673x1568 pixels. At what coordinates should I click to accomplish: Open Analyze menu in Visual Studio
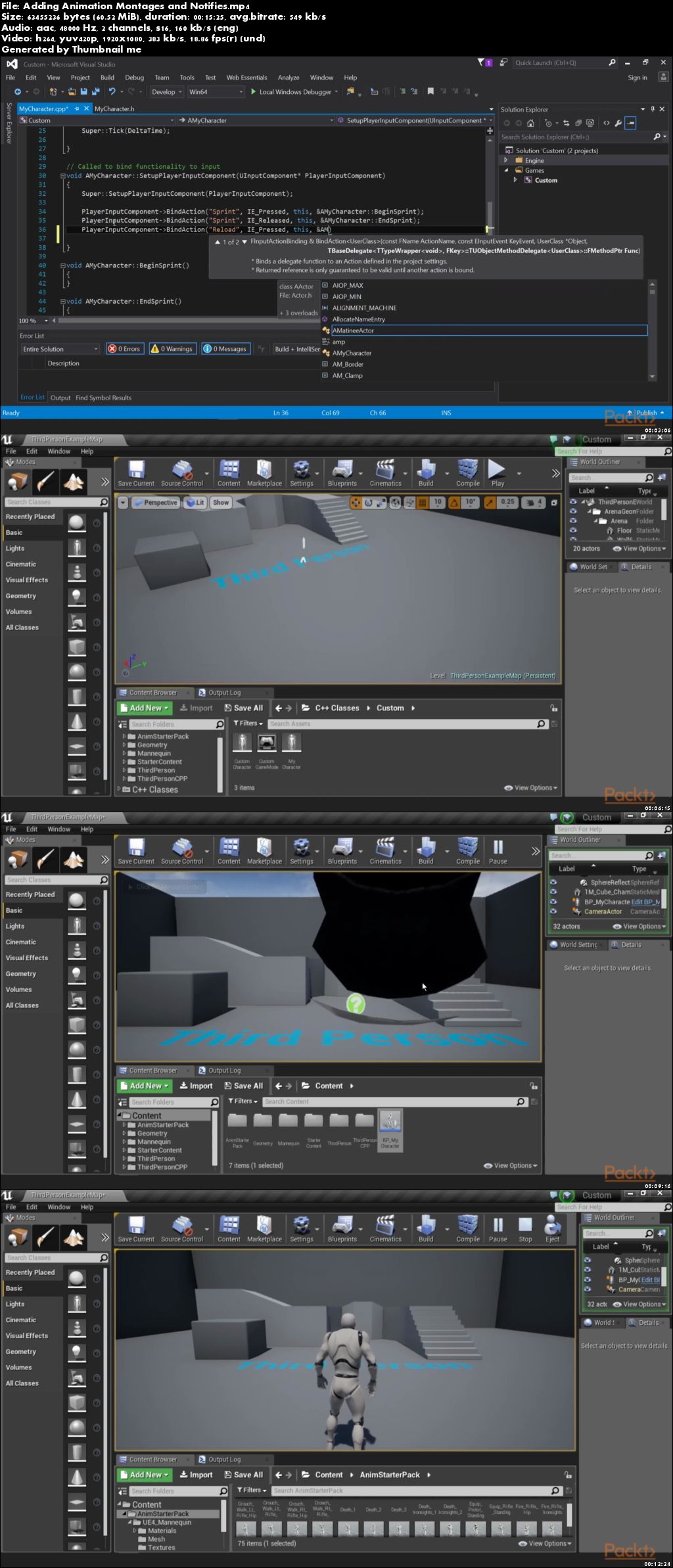click(x=289, y=78)
